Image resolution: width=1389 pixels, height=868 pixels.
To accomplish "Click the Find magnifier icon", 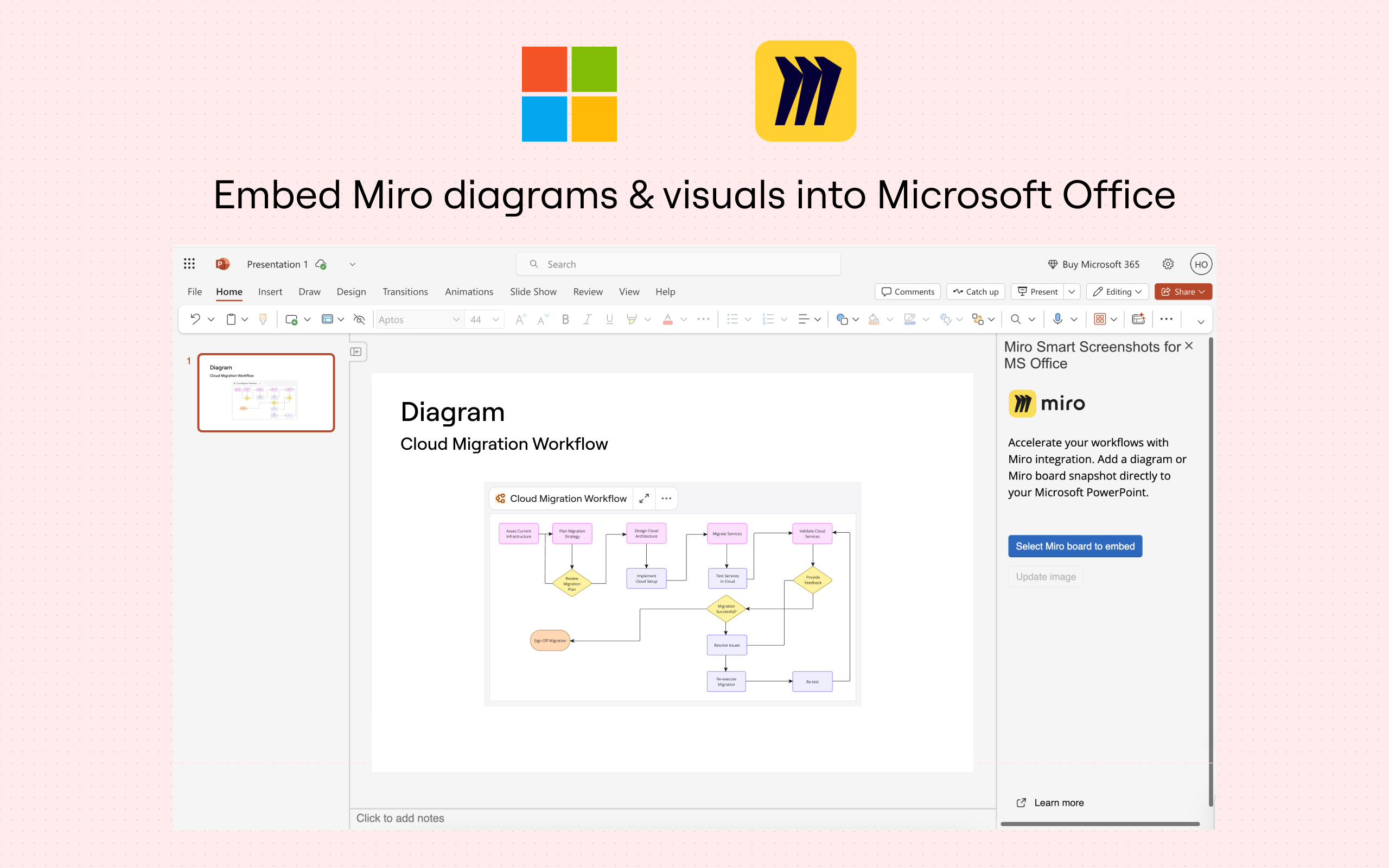I will (x=1016, y=319).
